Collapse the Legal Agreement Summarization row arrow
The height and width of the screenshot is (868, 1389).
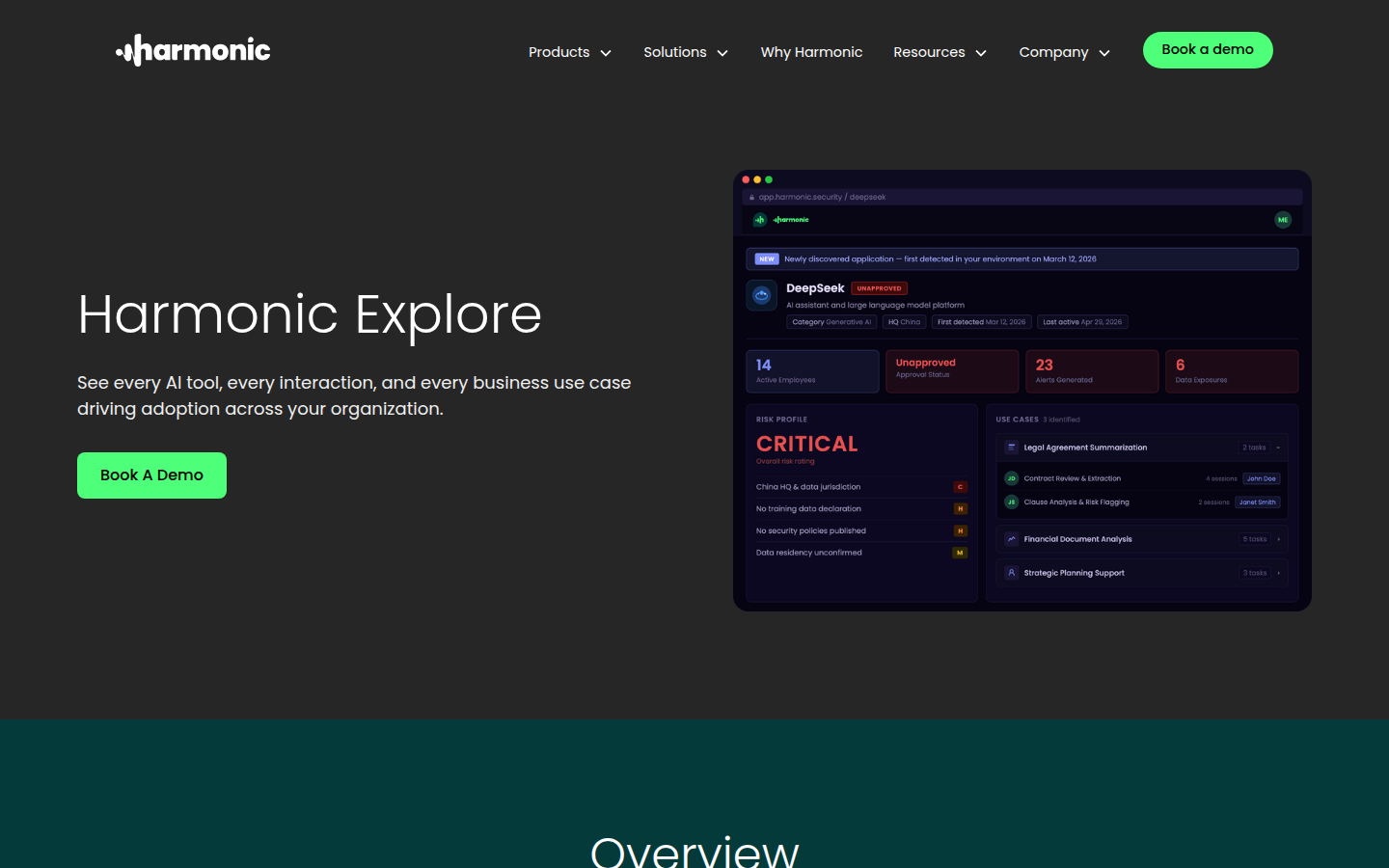(x=1278, y=448)
